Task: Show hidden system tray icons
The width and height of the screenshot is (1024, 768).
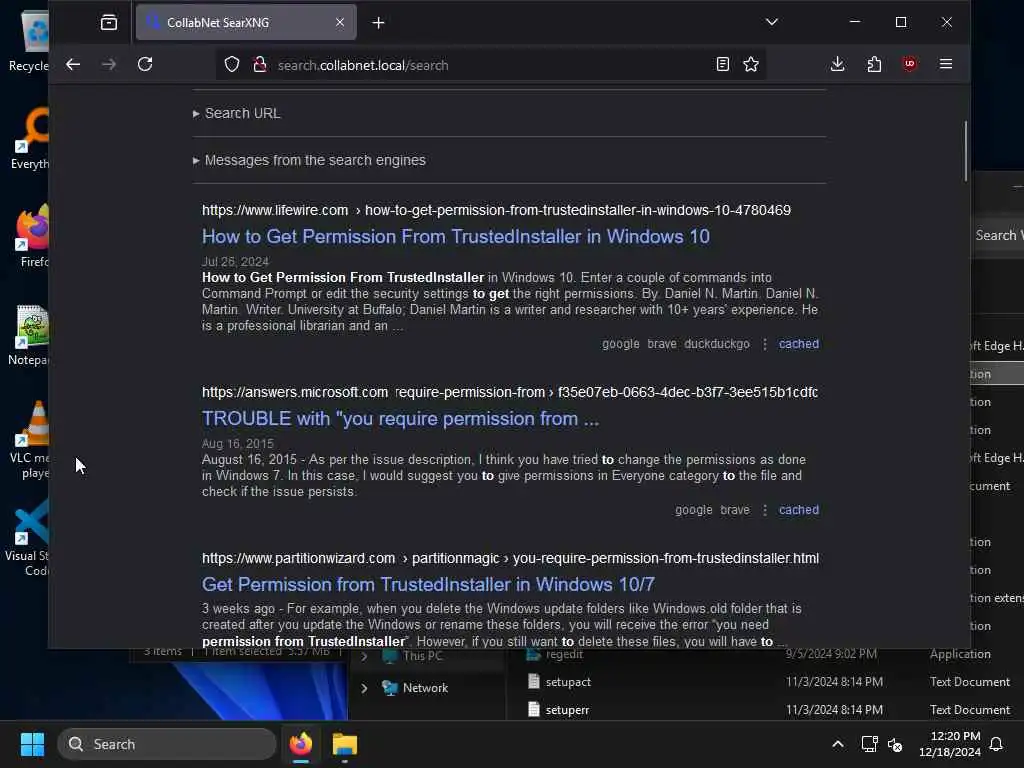Action: coord(837,744)
